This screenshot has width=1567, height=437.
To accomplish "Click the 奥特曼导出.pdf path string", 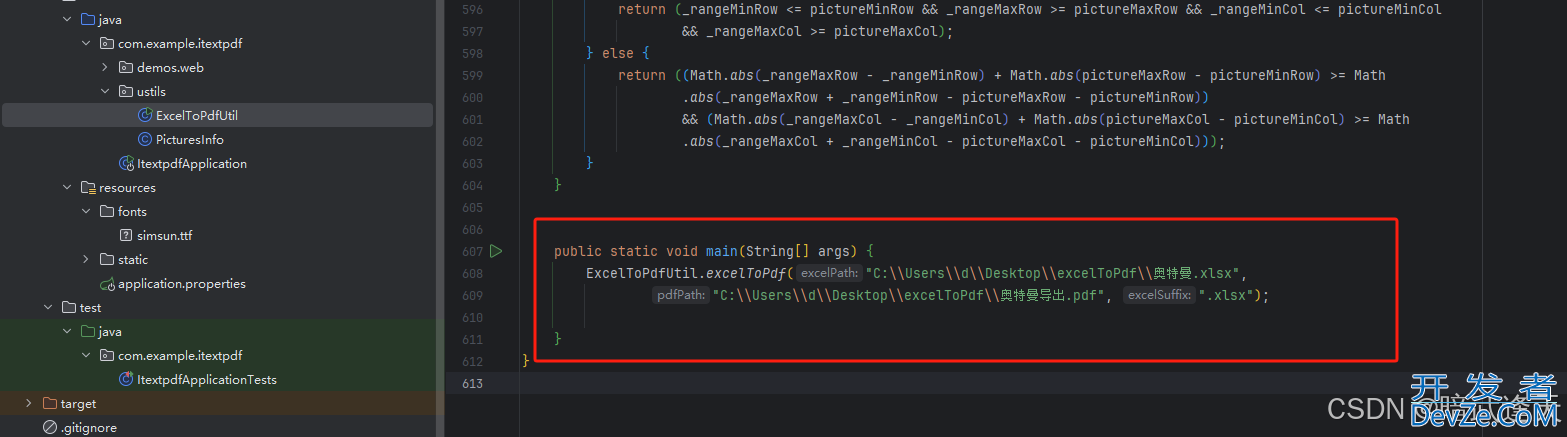I will [908, 295].
